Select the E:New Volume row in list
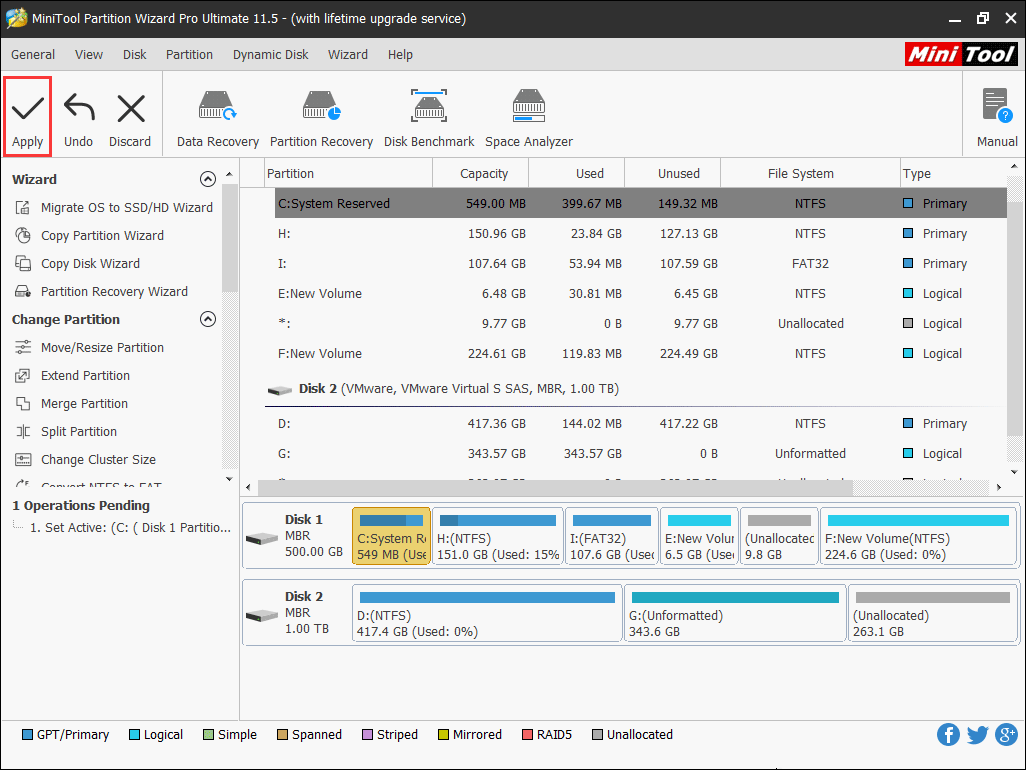Screen dimensions: 1026x770 [x=641, y=294]
